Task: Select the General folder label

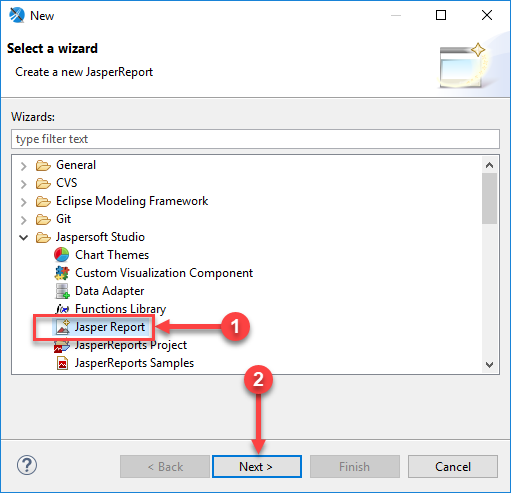Action: [76, 165]
